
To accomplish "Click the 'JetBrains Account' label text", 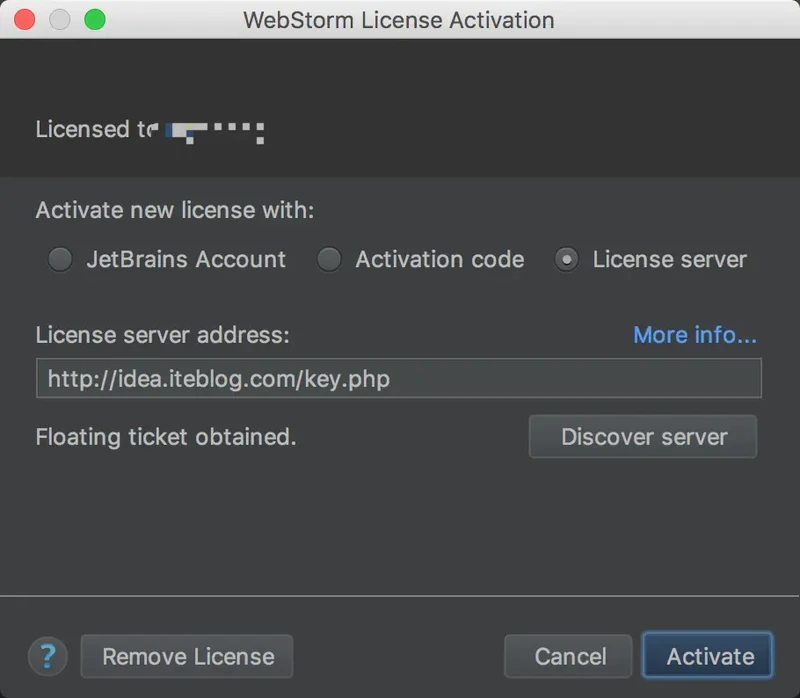I will tap(186, 260).
